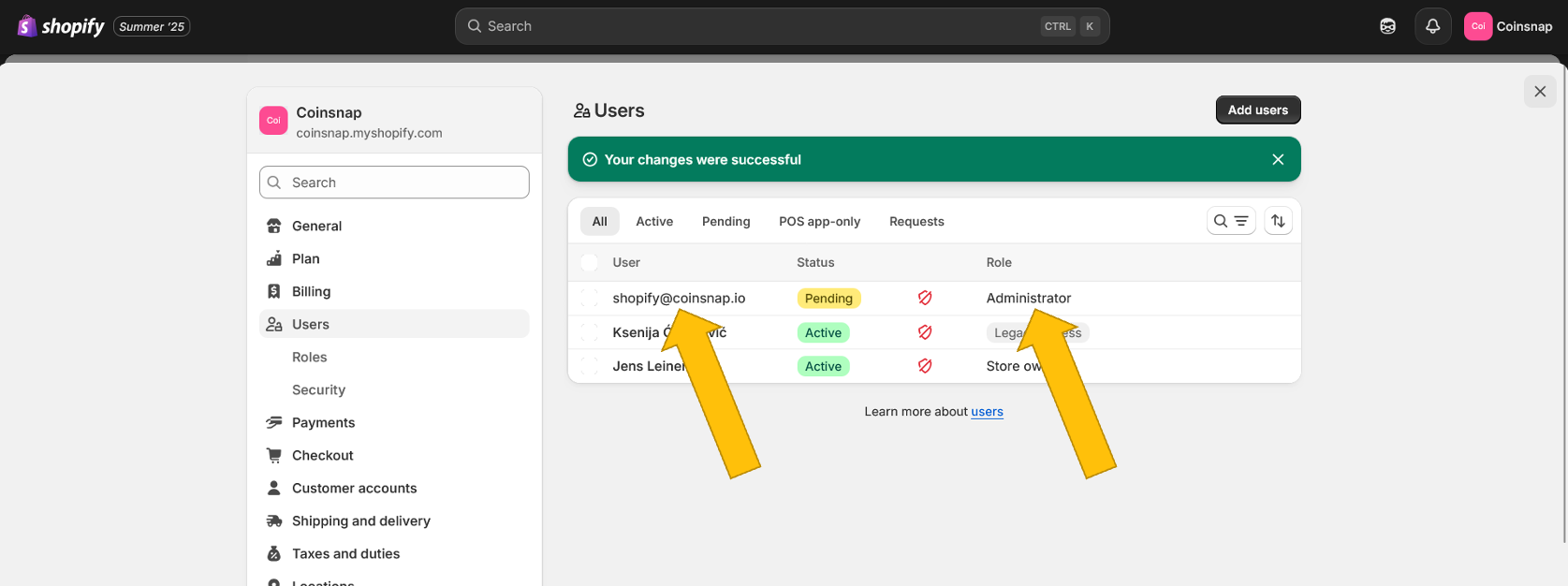Switch to the Requests tab
The width and height of the screenshot is (1568, 586).
(916, 221)
